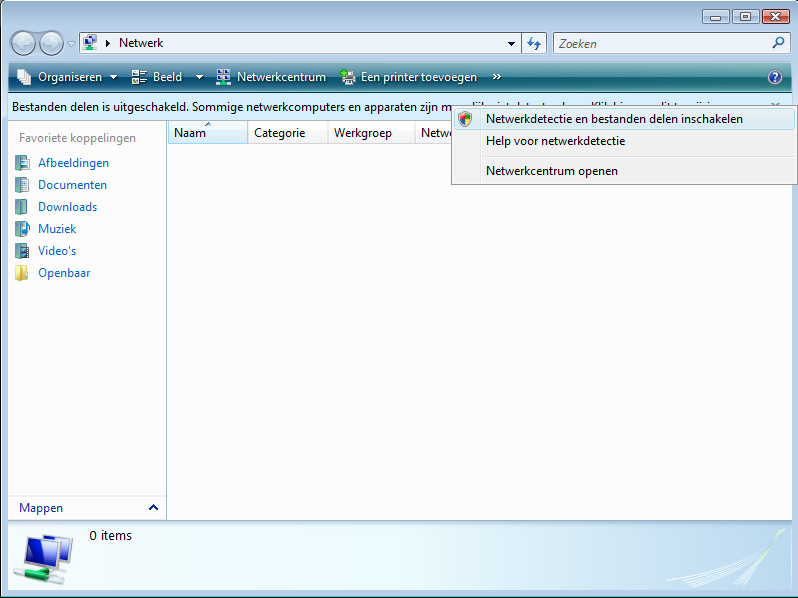The height and width of the screenshot is (598, 798).
Task: Click the information bar about Bestanden delen
Action: (229, 107)
